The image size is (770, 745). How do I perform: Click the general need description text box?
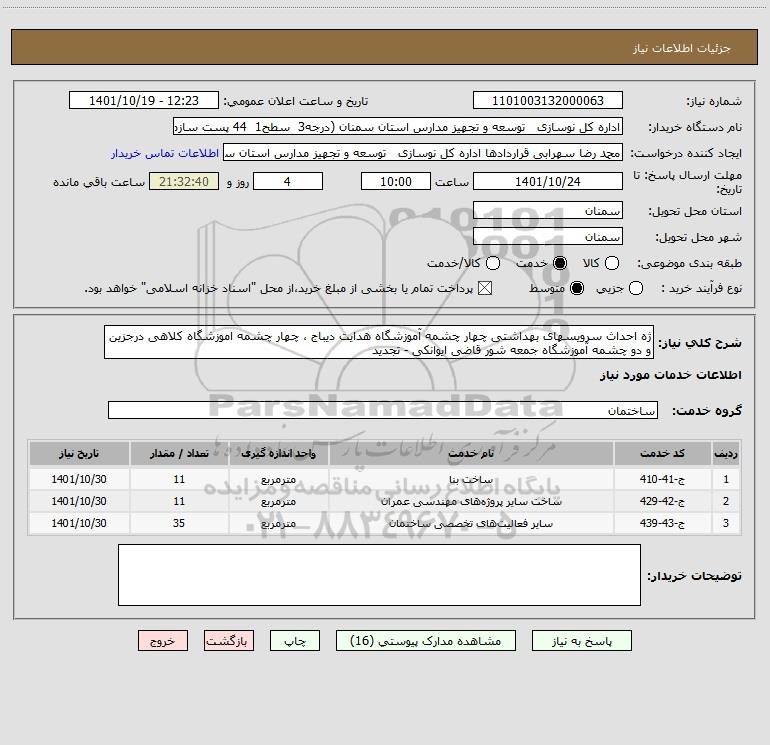[379, 342]
